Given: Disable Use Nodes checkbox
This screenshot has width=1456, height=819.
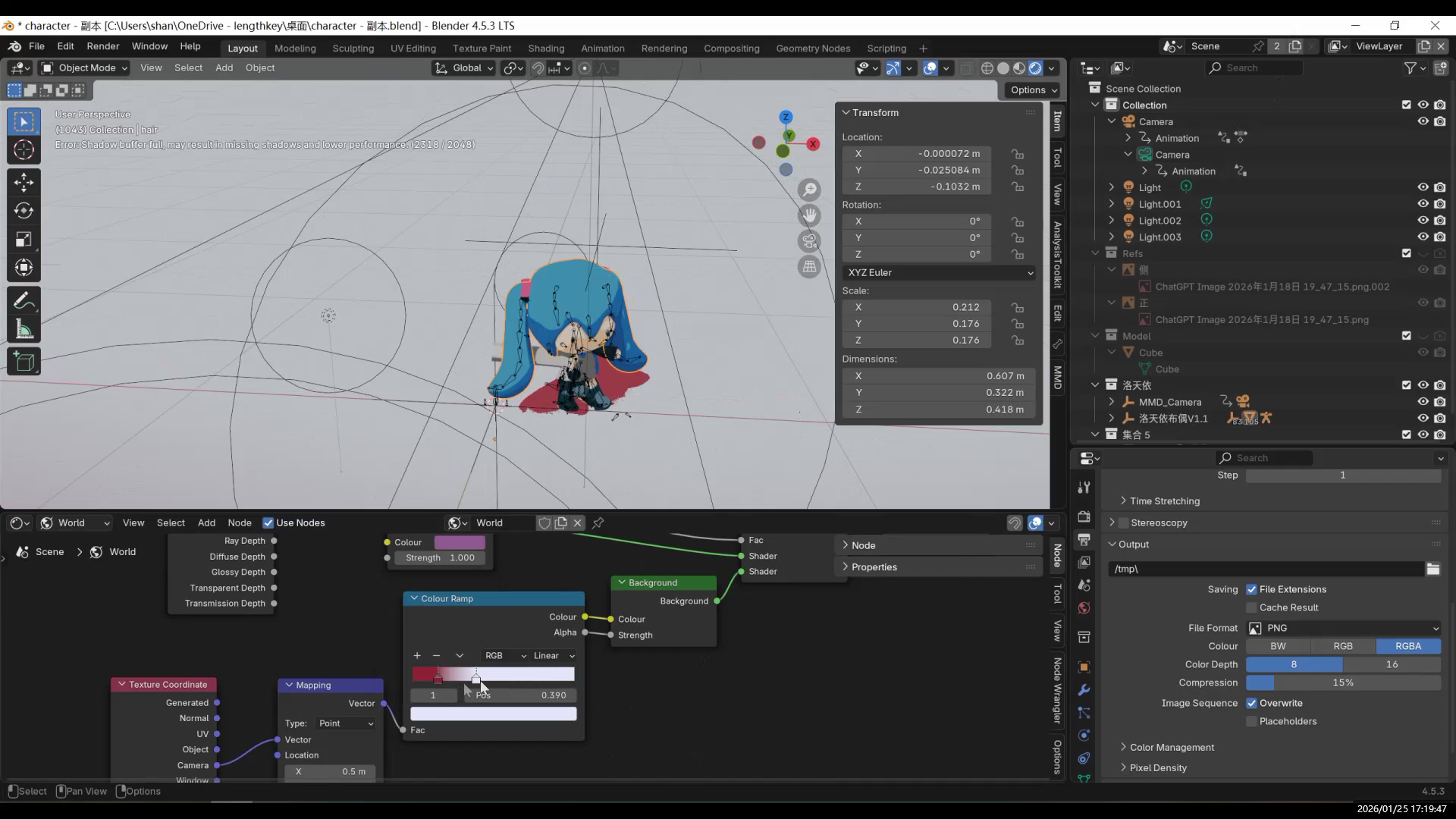Looking at the screenshot, I should 268,522.
